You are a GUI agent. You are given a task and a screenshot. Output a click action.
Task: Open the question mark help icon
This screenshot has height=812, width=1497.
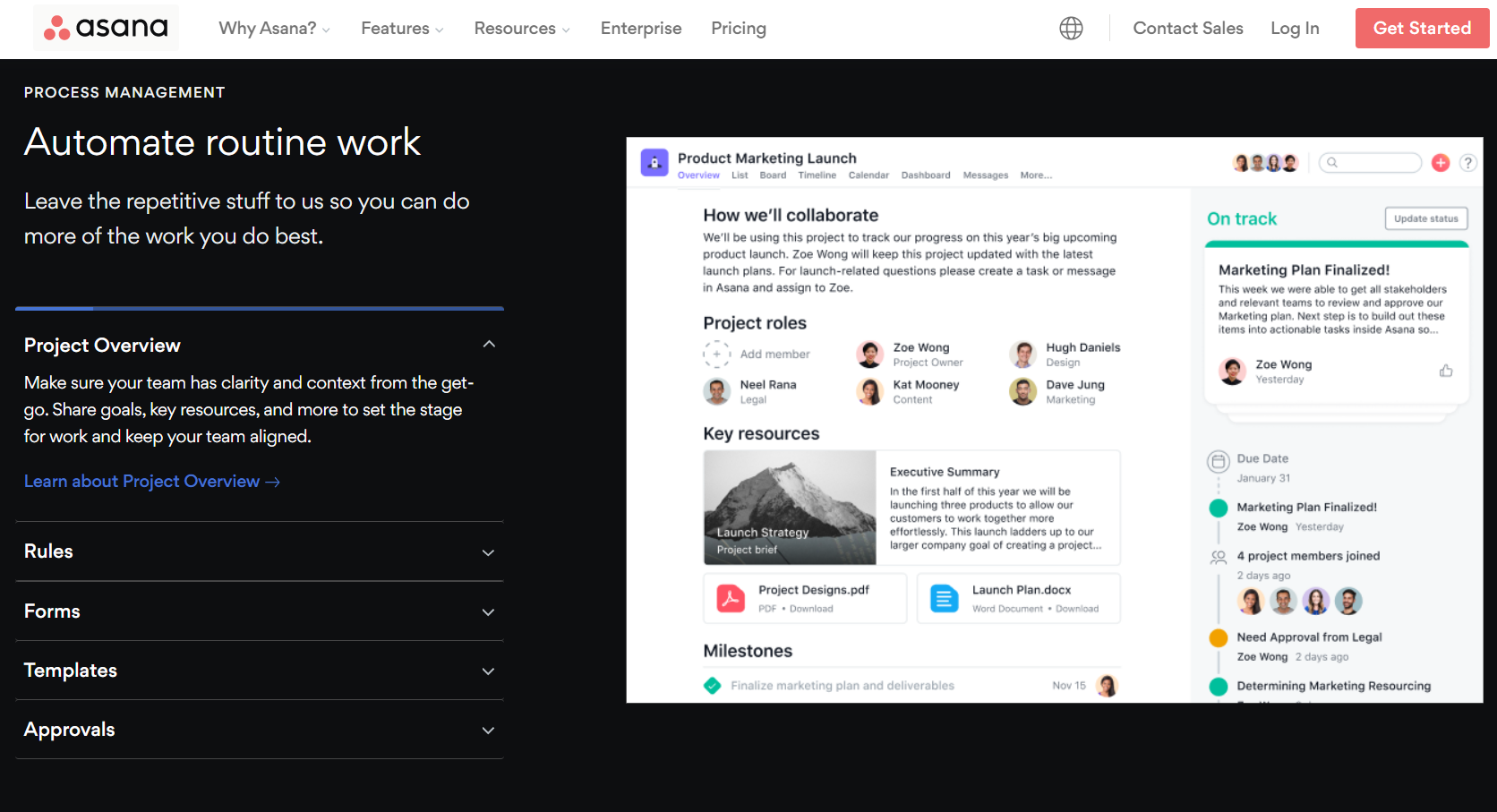1468,163
